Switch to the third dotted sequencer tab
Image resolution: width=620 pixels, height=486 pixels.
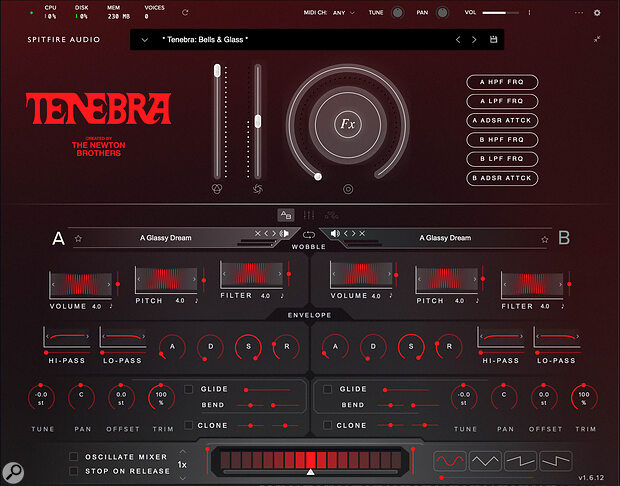click(x=331, y=215)
